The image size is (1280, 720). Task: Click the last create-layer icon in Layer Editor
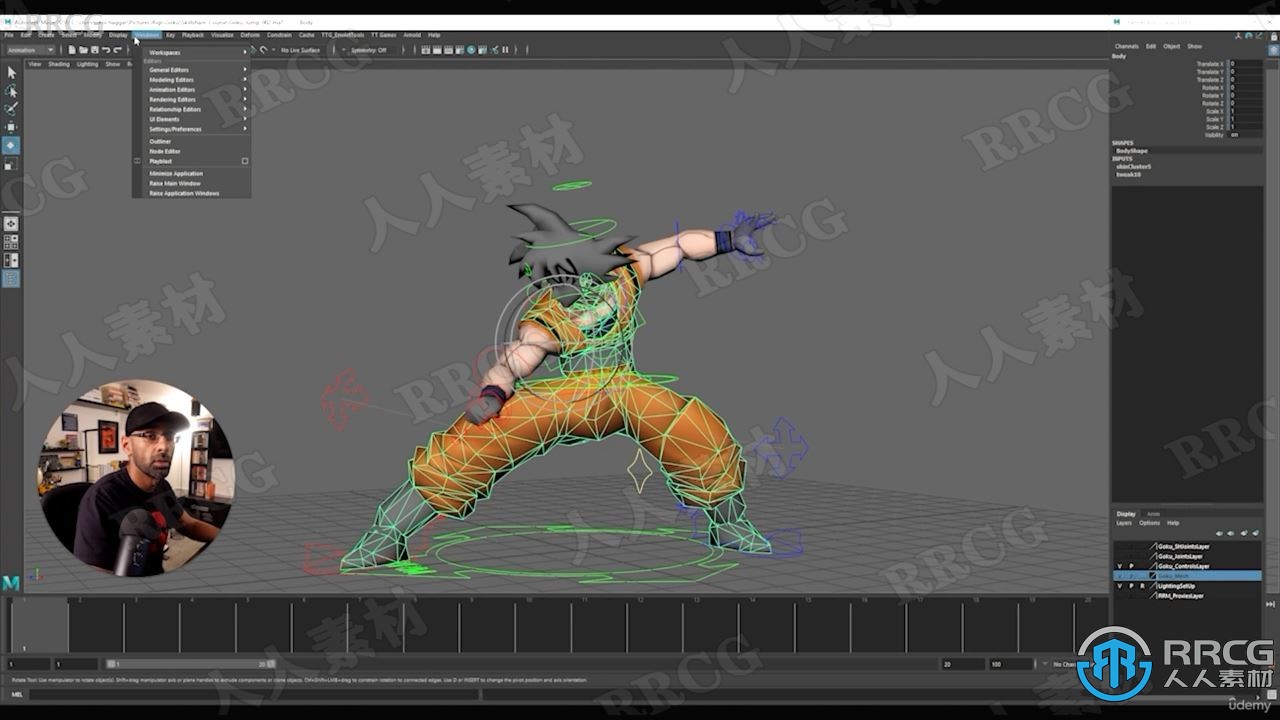(x=1255, y=534)
